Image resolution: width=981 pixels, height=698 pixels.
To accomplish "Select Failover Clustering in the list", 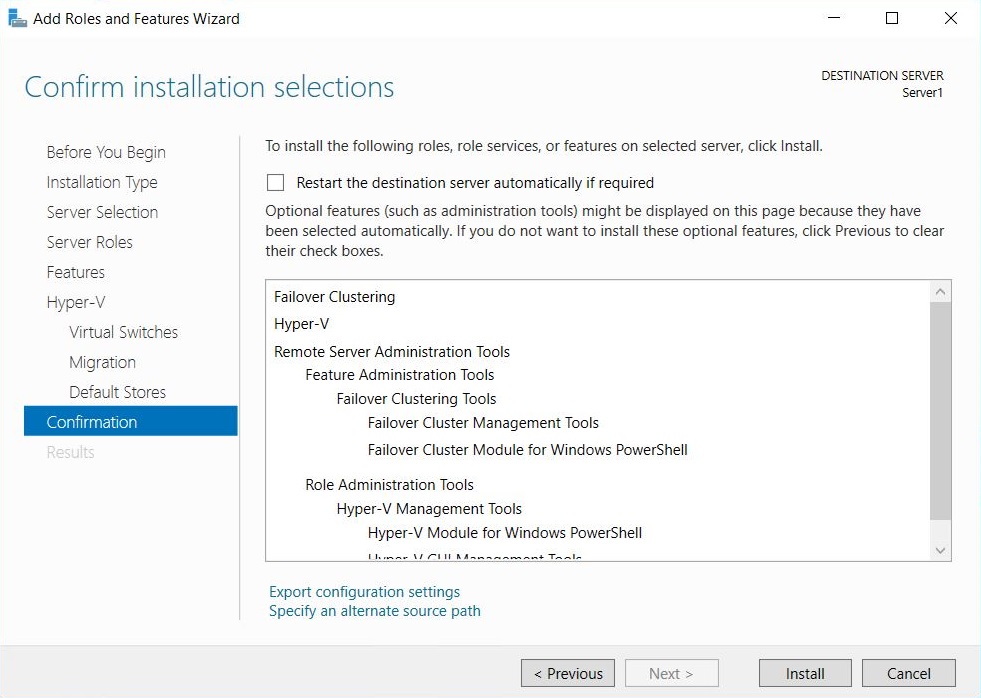I will 335,296.
